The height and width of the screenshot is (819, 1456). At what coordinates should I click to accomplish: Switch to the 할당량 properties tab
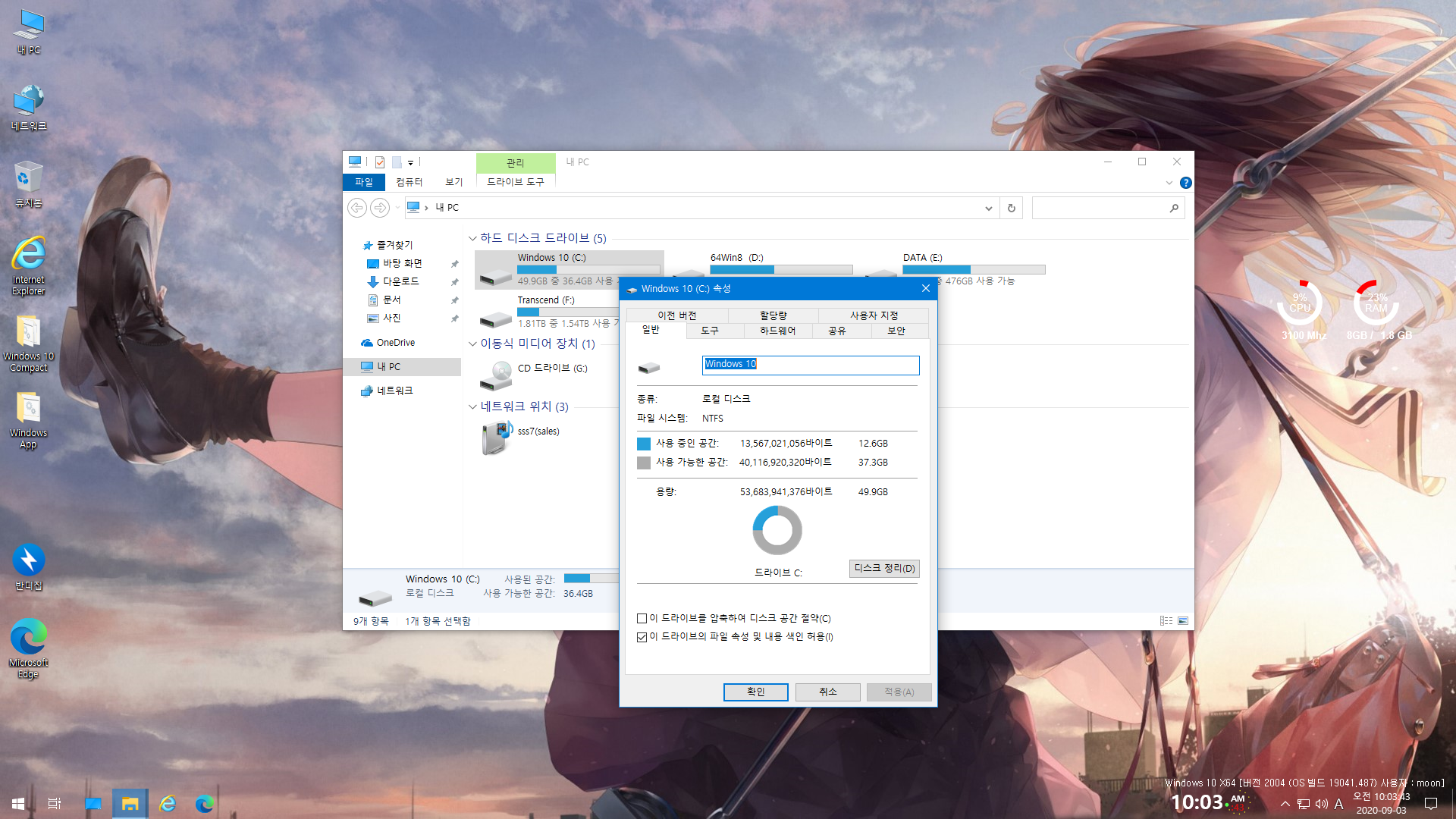pos(773,315)
